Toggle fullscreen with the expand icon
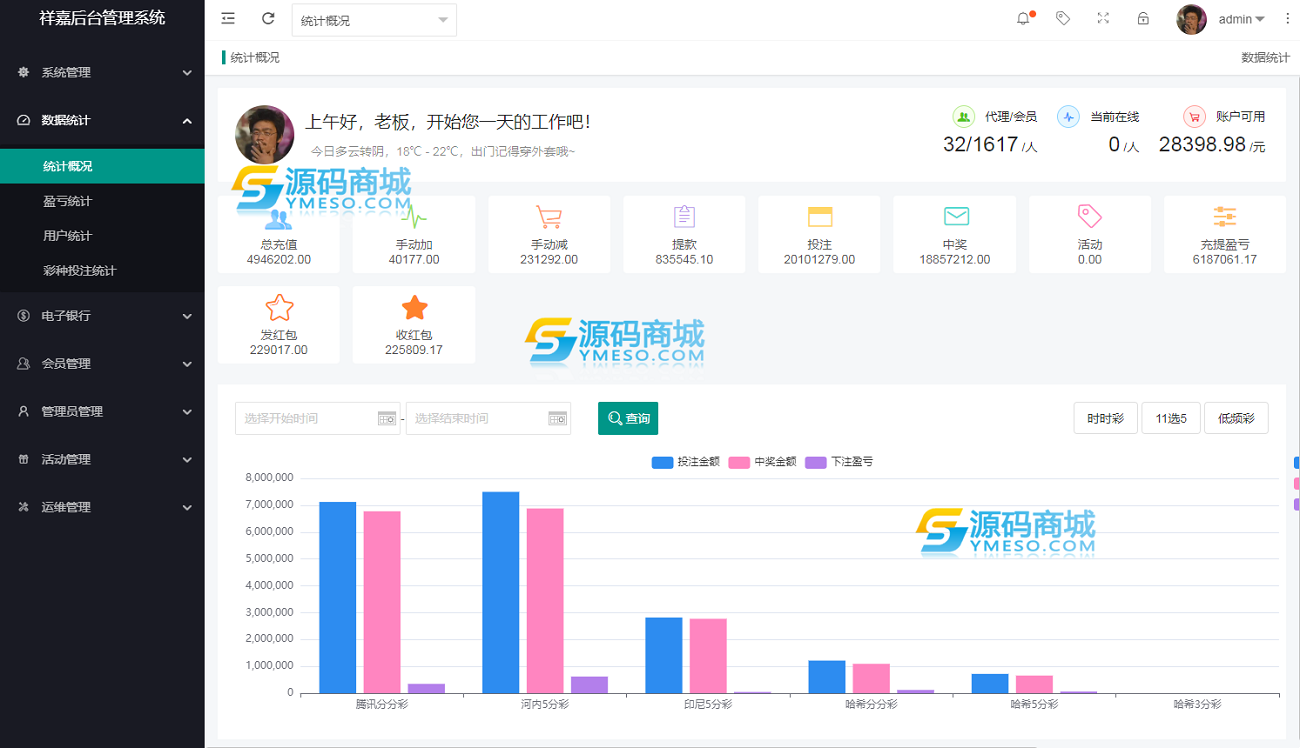Image resolution: width=1300 pixels, height=748 pixels. (1103, 19)
